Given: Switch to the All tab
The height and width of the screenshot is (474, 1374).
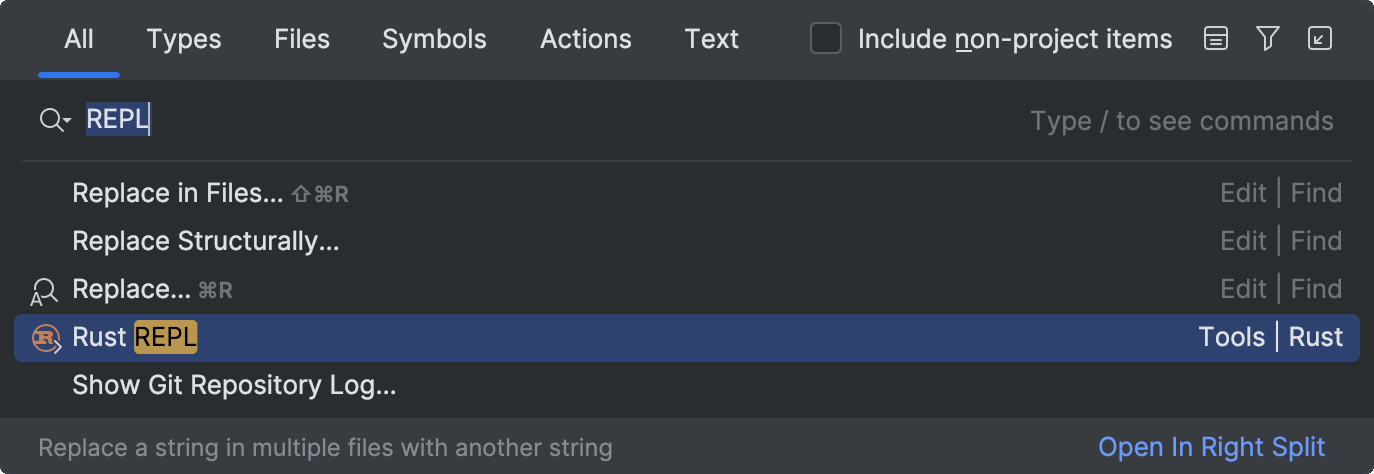Looking at the screenshot, I should point(79,39).
